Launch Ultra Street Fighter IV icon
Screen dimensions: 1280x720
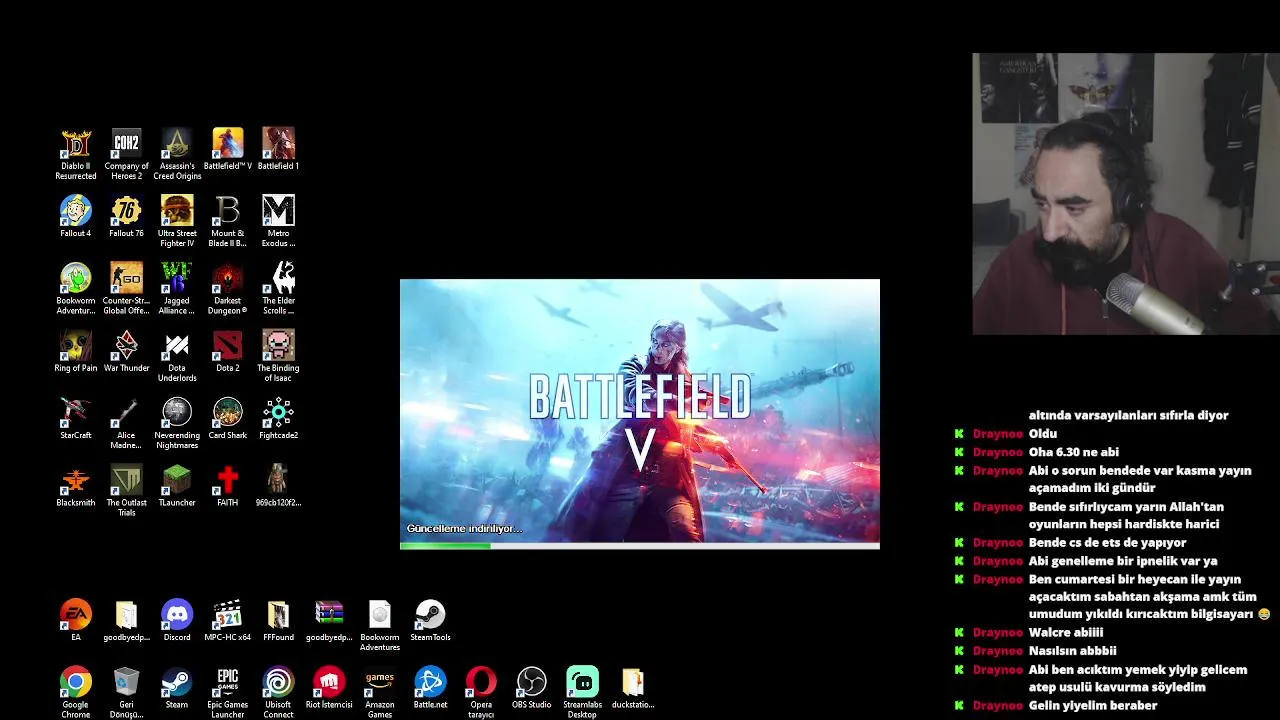(x=177, y=221)
